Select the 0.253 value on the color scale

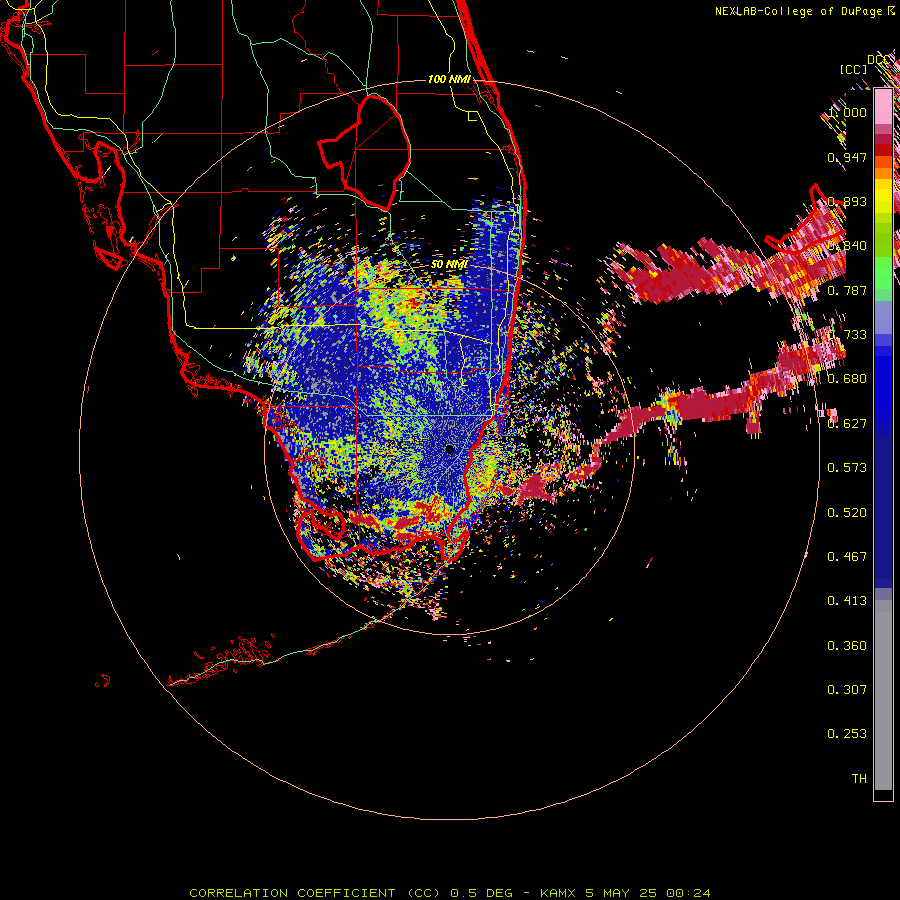click(847, 734)
